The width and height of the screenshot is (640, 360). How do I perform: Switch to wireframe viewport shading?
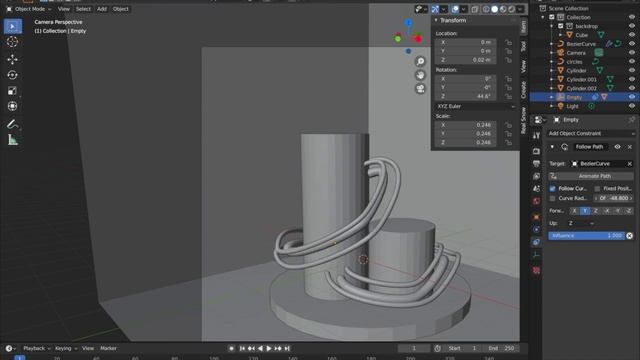coord(486,9)
